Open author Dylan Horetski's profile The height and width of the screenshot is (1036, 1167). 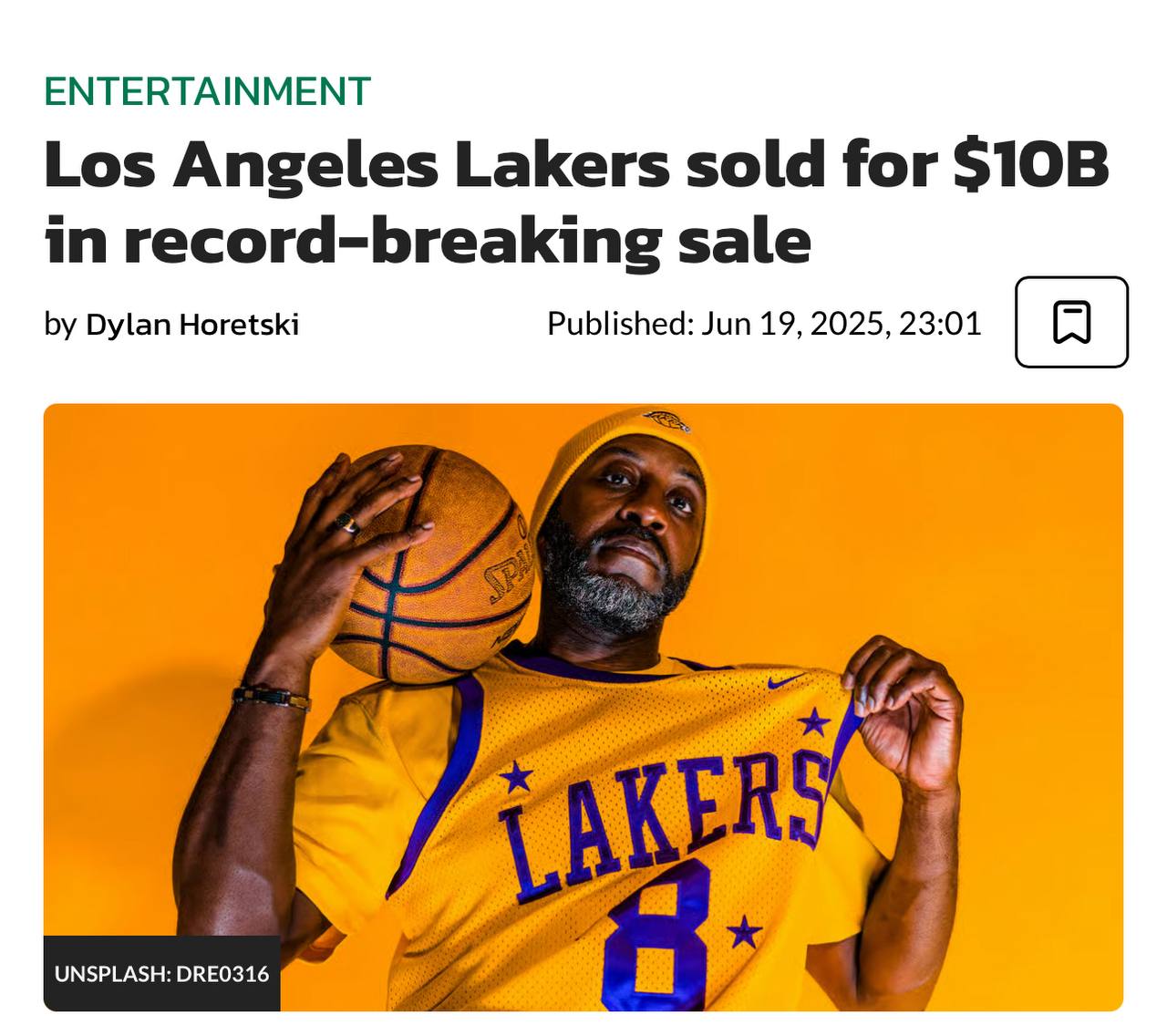192,324
